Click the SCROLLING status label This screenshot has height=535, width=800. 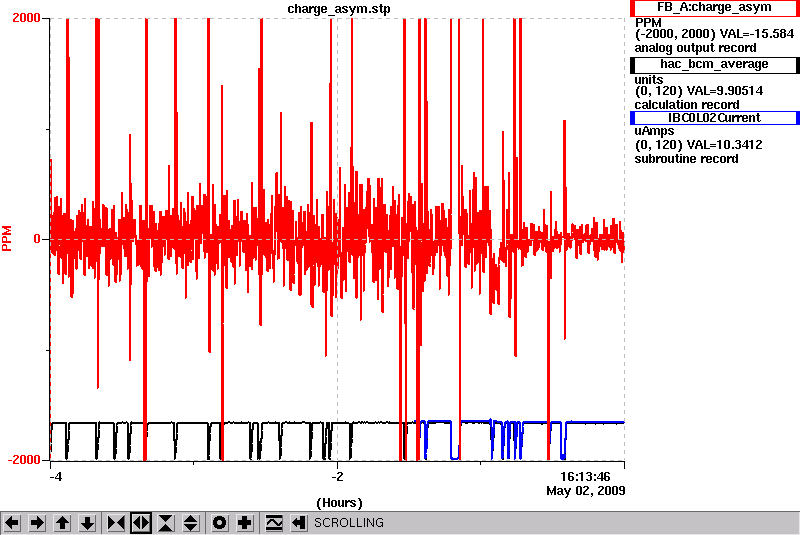[x=348, y=523]
